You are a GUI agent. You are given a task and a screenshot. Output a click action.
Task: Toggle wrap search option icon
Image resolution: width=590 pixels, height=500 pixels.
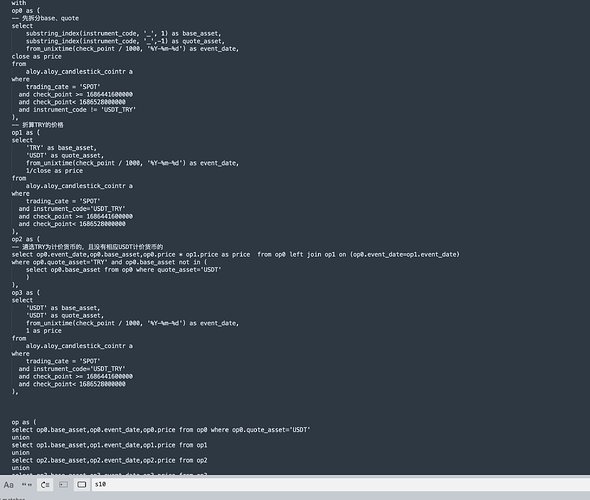point(45,485)
